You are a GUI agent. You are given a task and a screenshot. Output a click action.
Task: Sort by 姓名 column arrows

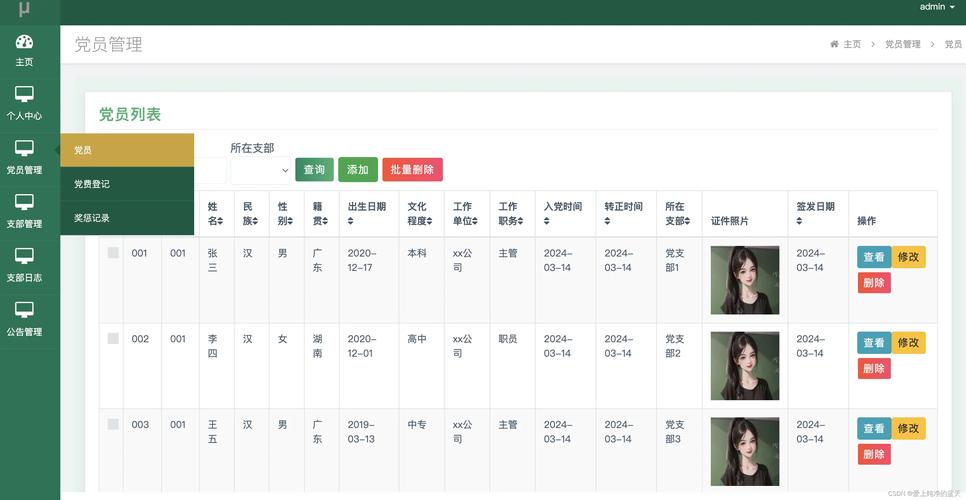tap(221, 221)
